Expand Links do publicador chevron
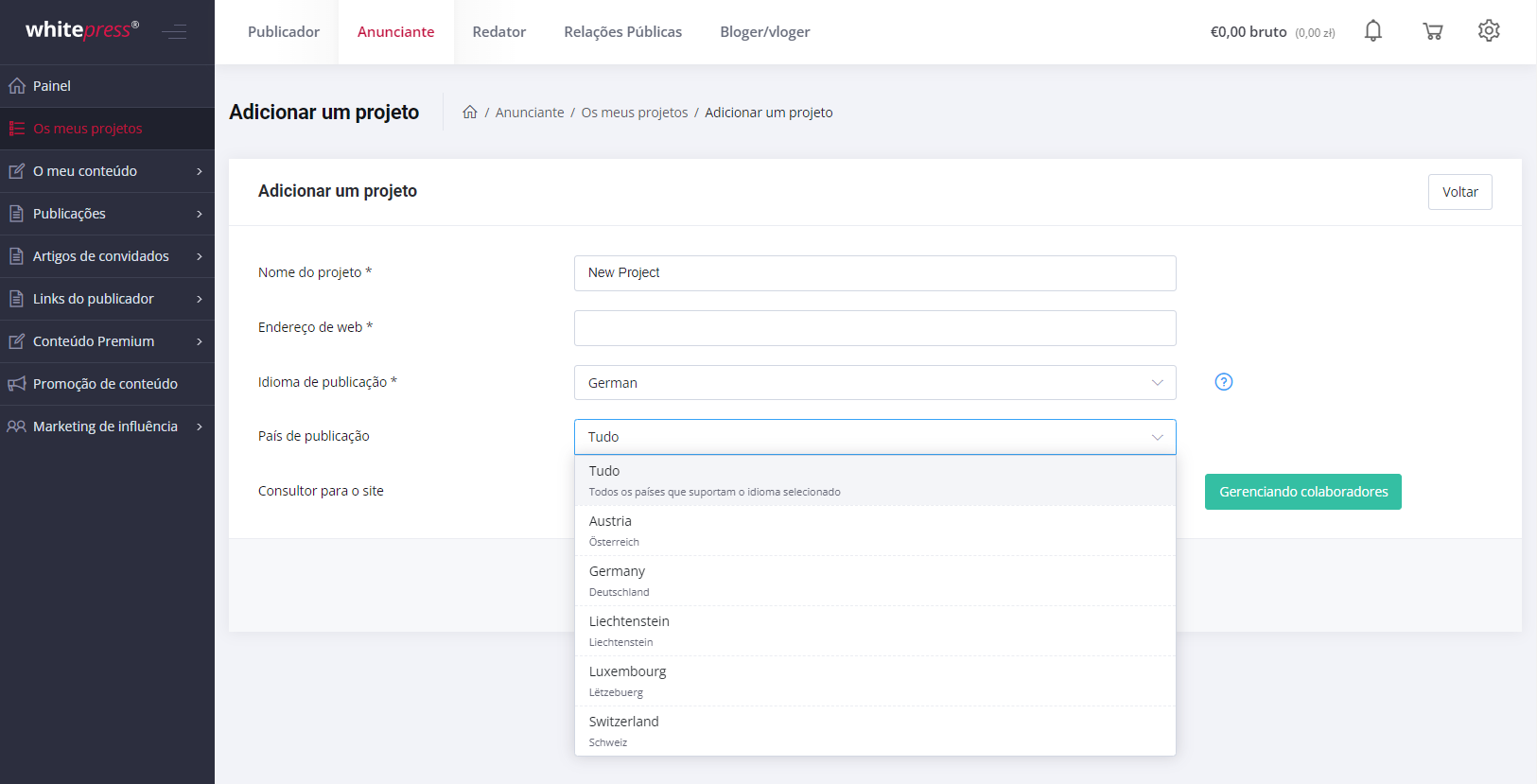The height and width of the screenshot is (784, 1537). (x=200, y=299)
